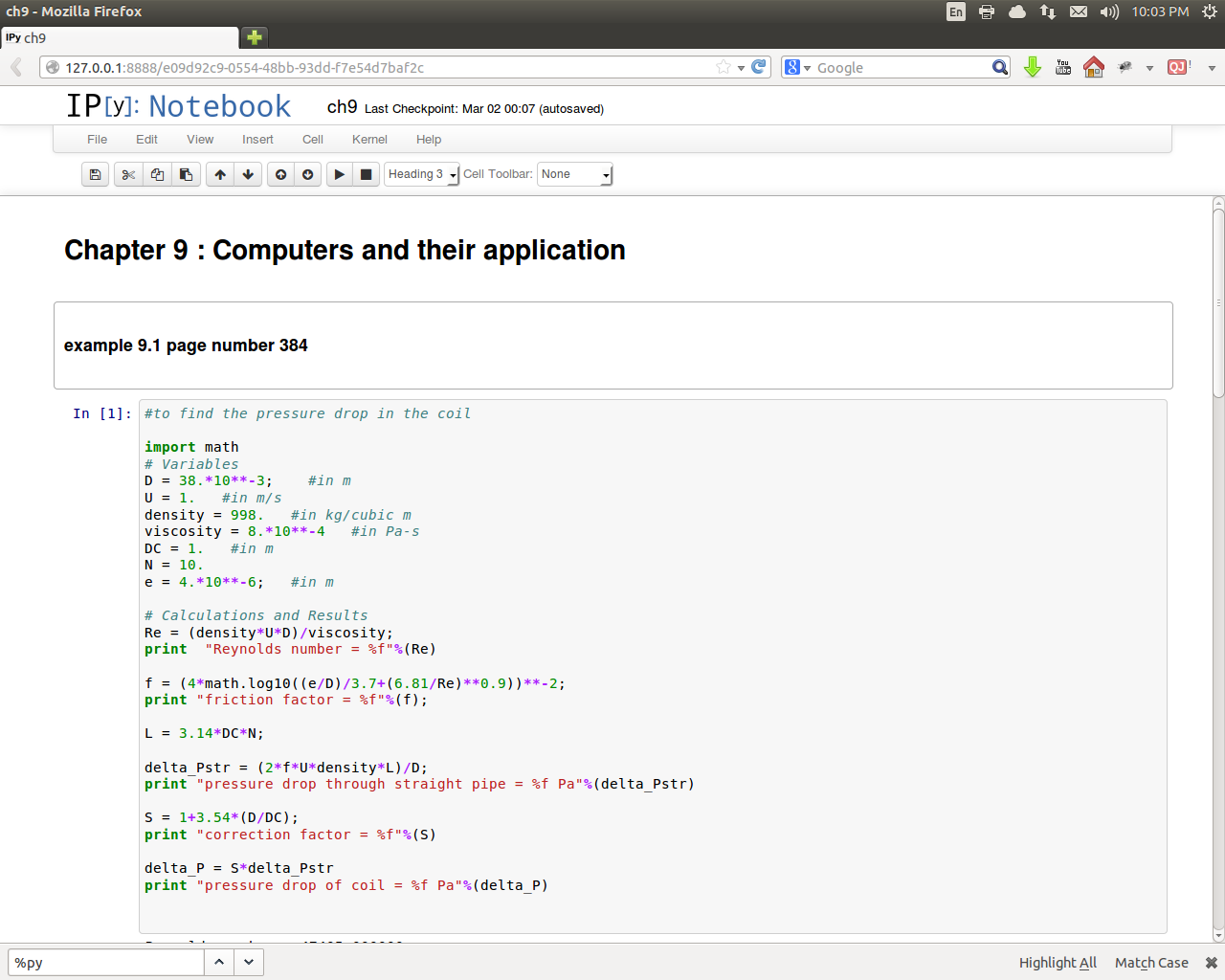The width and height of the screenshot is (1225, 980).
Task: Cut the selected cell with the scissors icon
Action: coord(128,174)
